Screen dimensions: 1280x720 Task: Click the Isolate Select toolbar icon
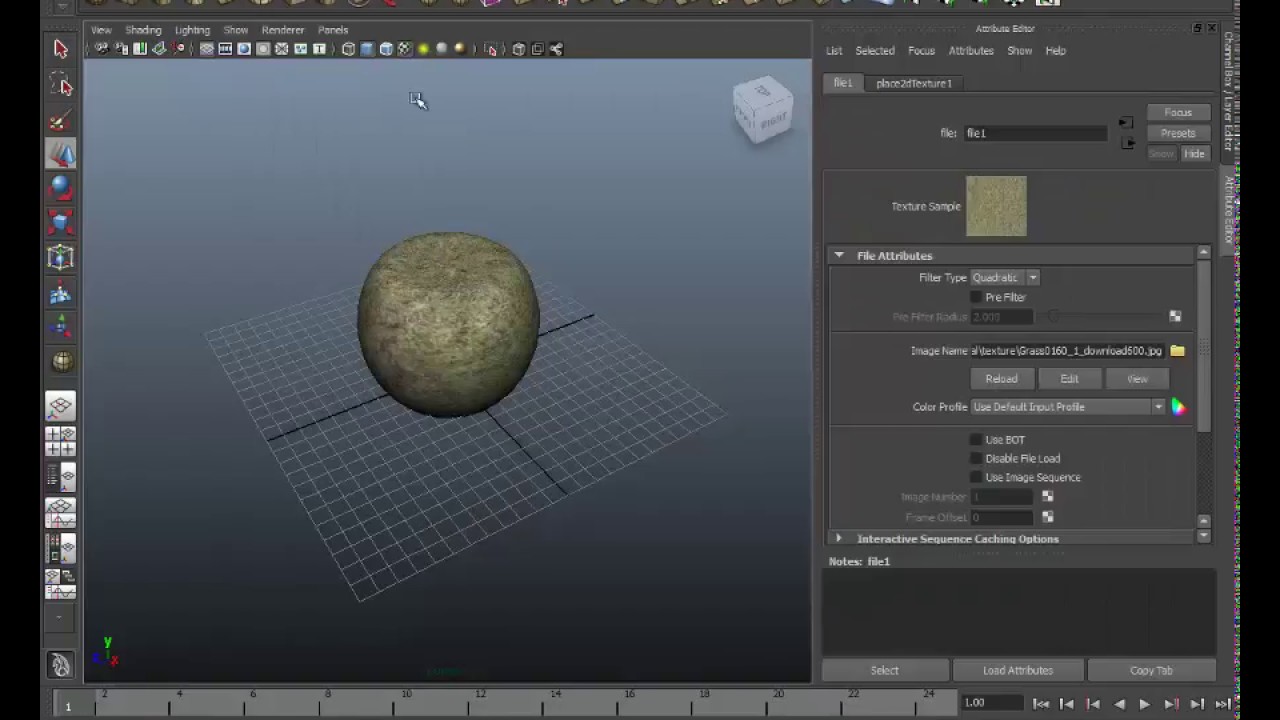pos(490,49)
